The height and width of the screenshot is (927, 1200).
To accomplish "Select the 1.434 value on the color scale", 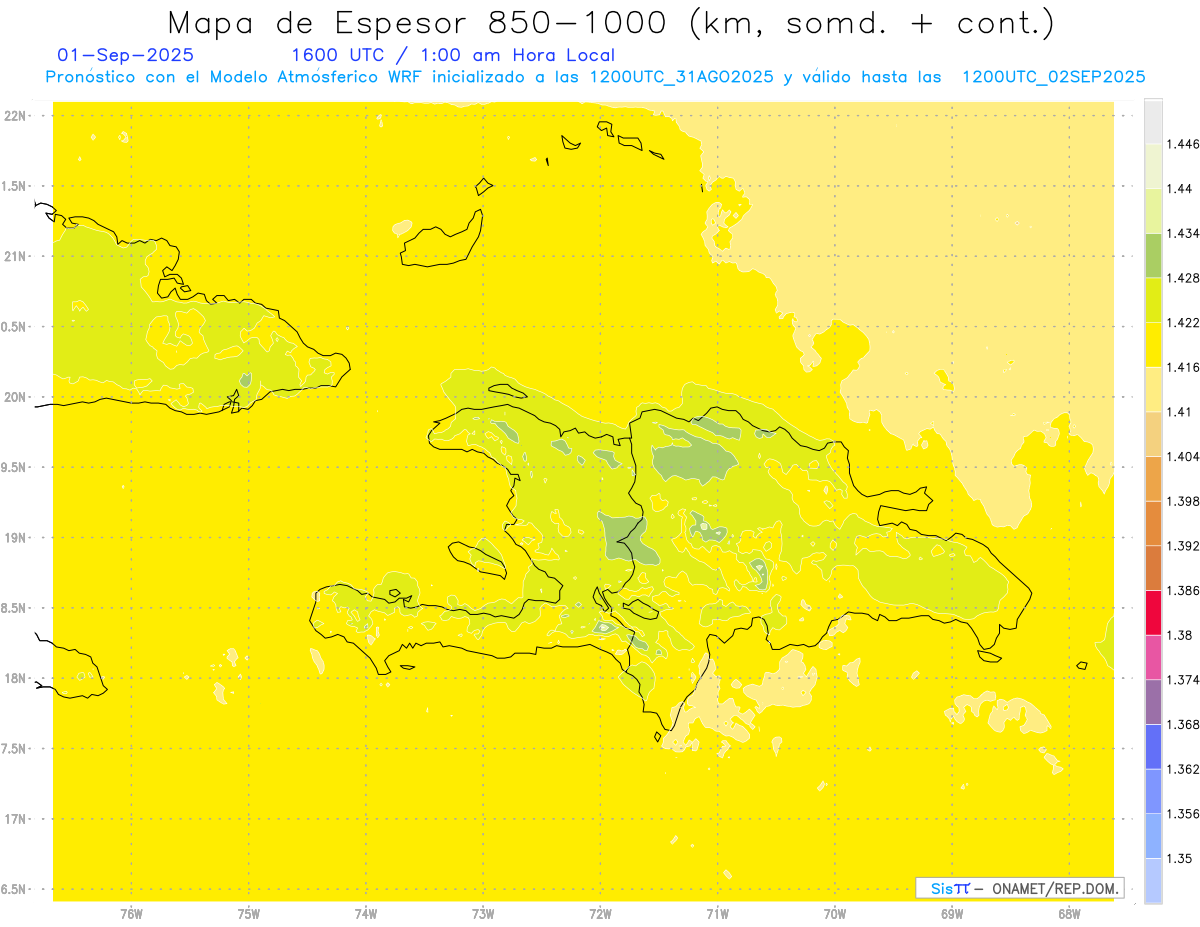I will pos(1182,233).
